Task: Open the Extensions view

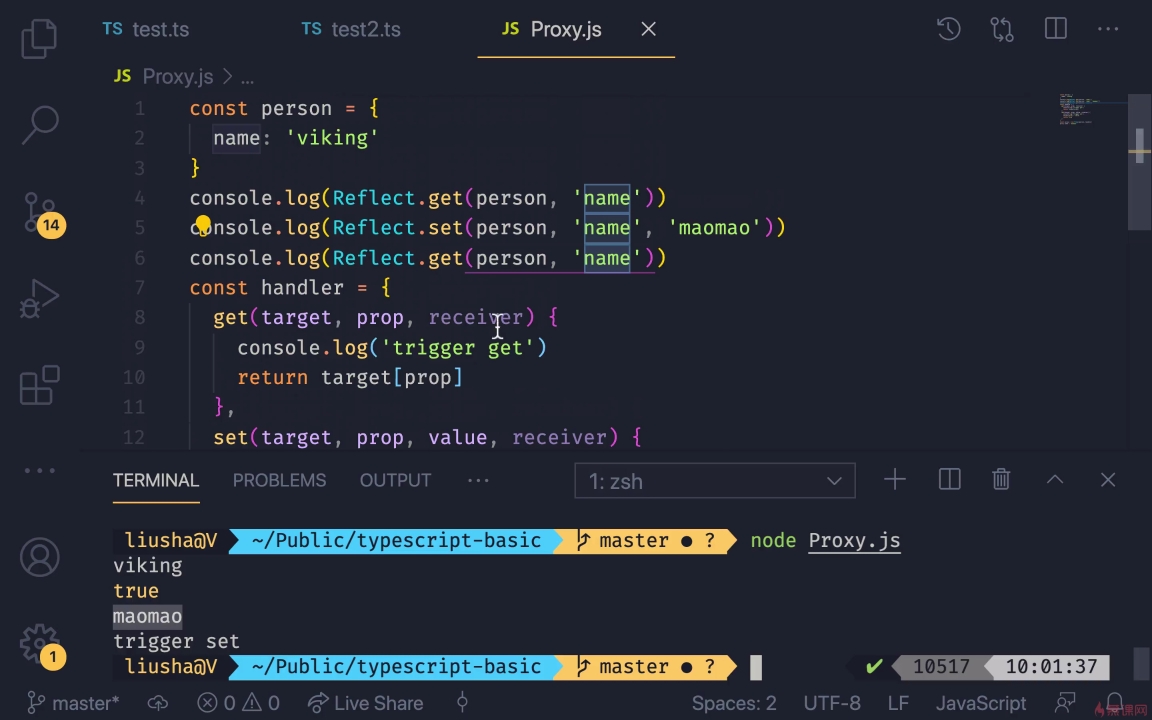Action: 40,386
